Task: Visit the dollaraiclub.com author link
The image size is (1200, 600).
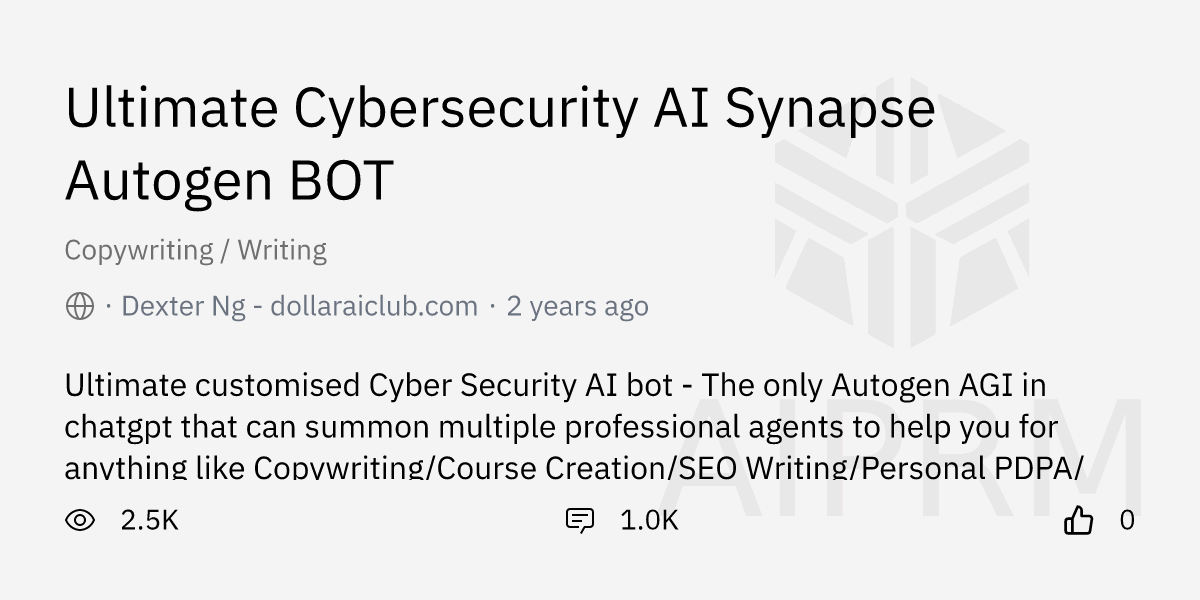Action: pyautogui.click(x=374, y=306)
